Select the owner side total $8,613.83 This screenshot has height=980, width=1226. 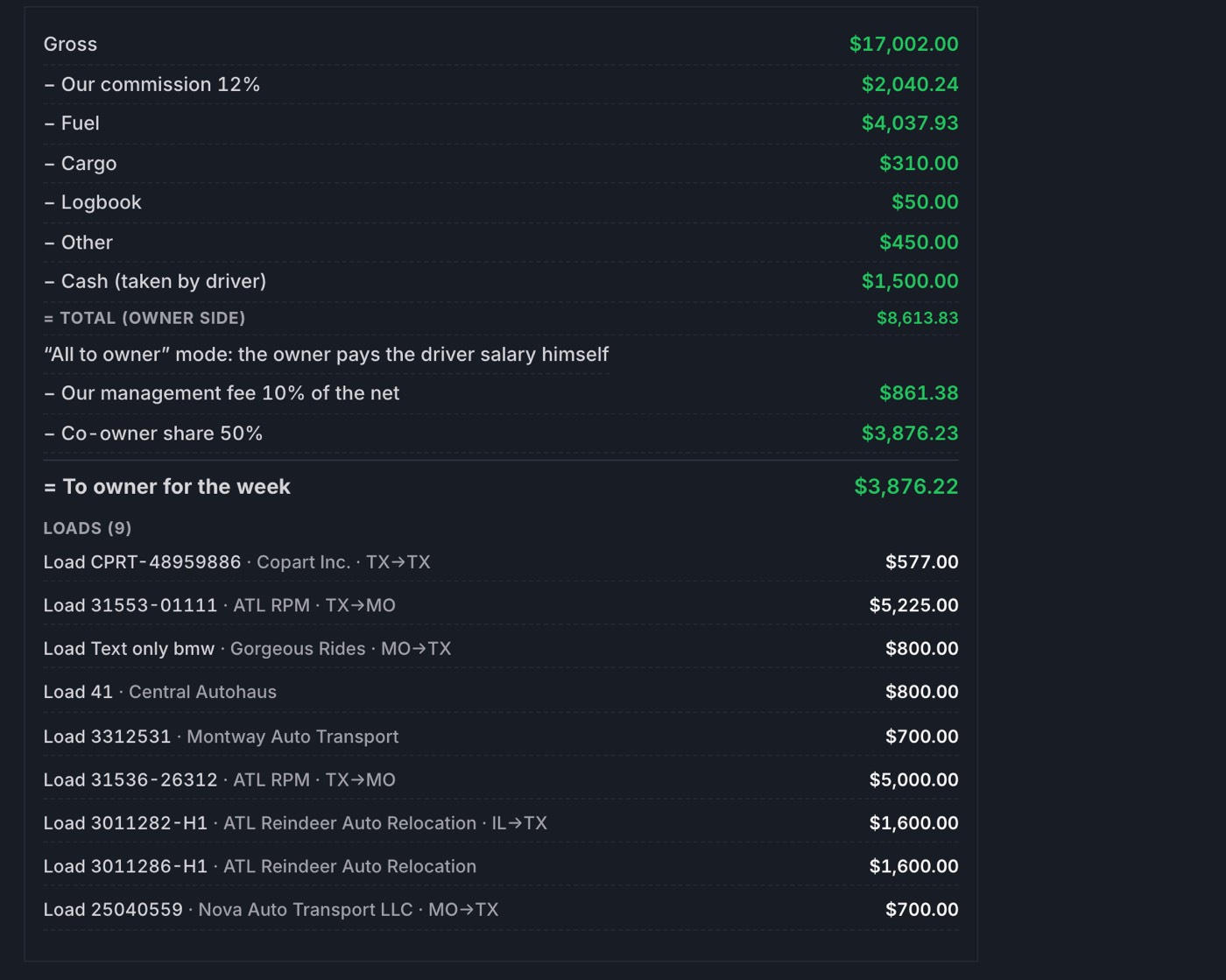(918, 318)
